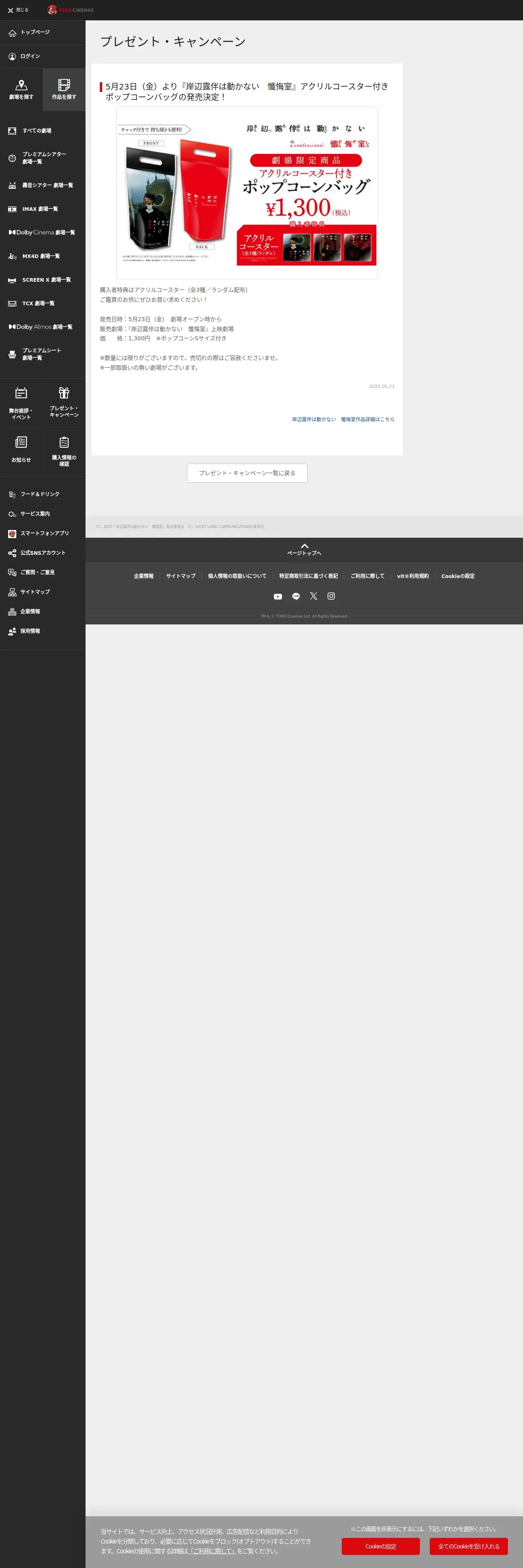Open the YouTube icon in footer
523x1568 pixels.
tap(278, 596)
